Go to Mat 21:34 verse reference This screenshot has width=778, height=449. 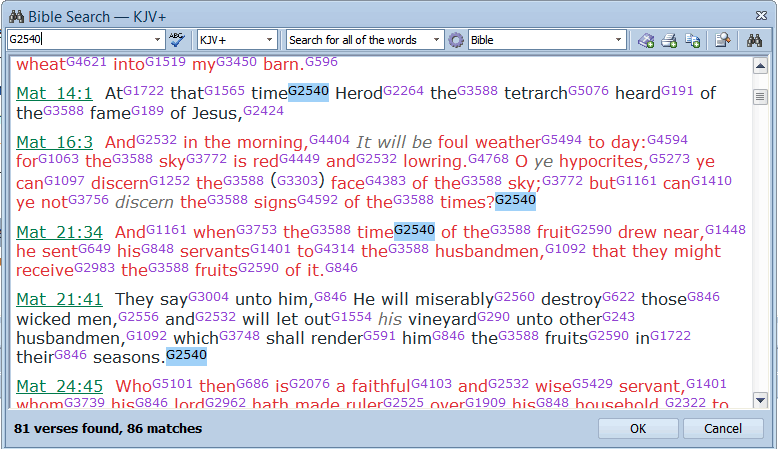click(x=59, y=232)
